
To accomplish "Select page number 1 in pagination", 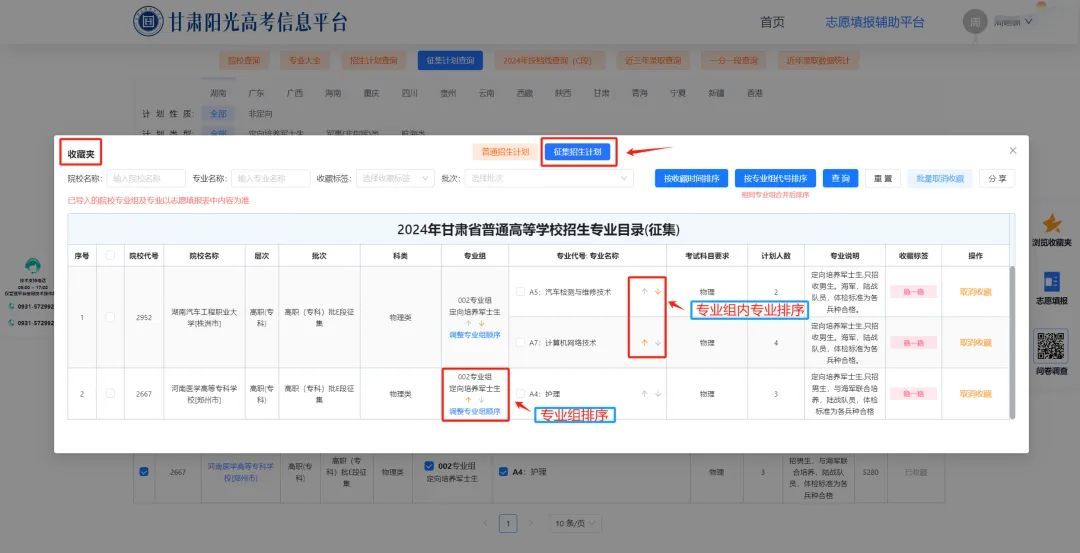I will pos(508,523).
